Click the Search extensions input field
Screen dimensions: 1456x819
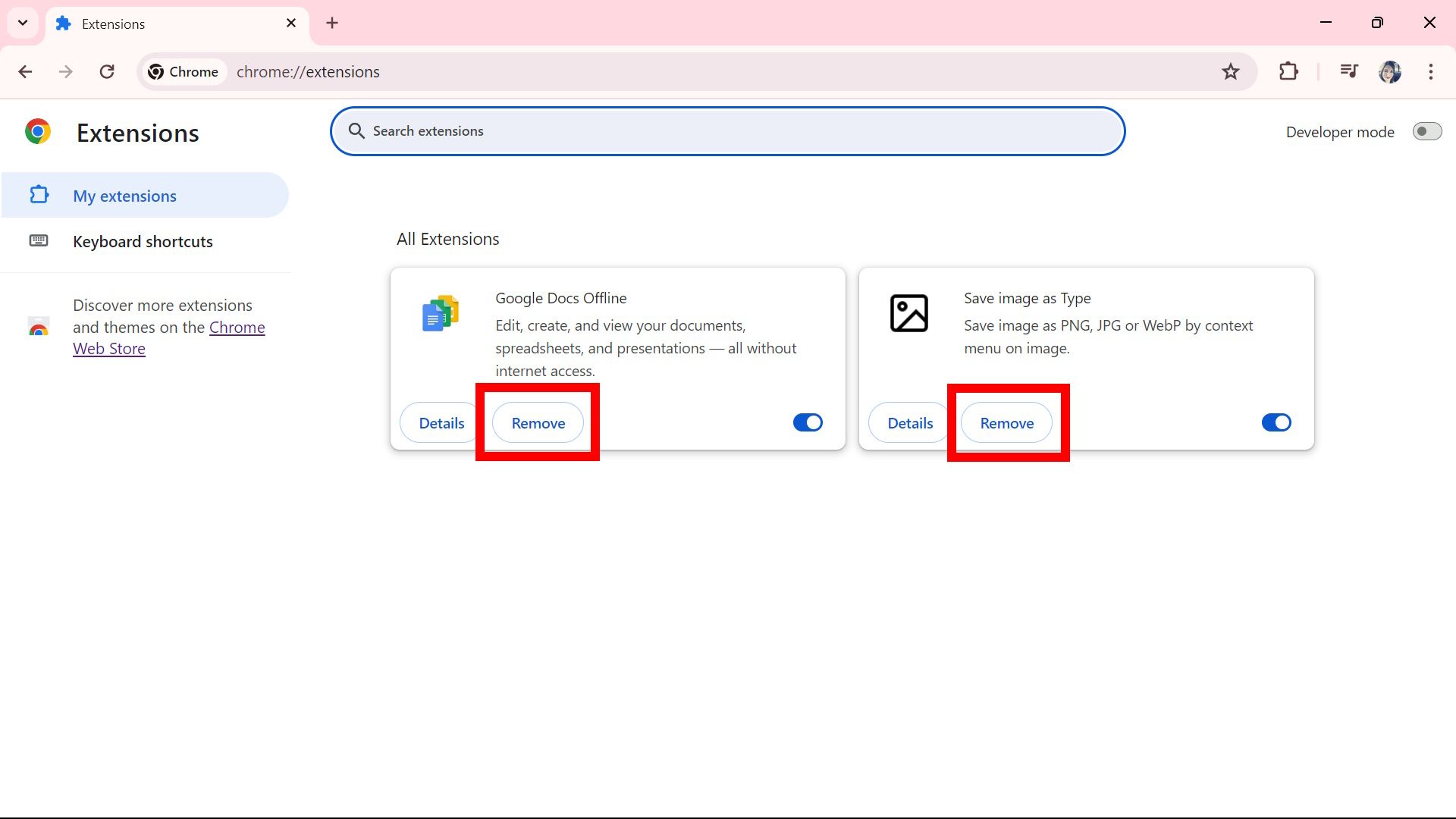coord(728,131)
